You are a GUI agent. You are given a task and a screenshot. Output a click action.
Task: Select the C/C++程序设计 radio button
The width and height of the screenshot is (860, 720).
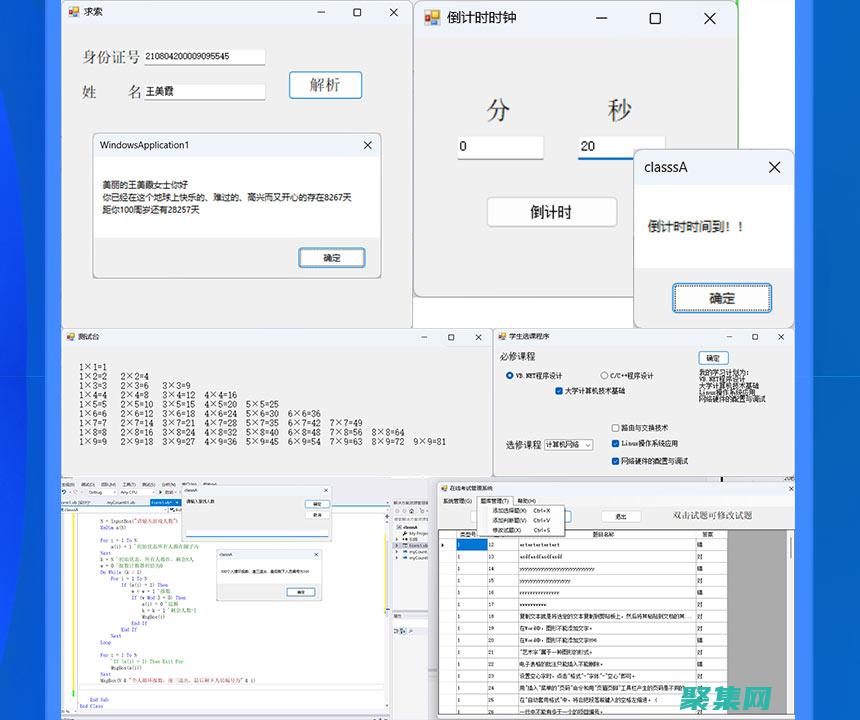tap(605, 375)
